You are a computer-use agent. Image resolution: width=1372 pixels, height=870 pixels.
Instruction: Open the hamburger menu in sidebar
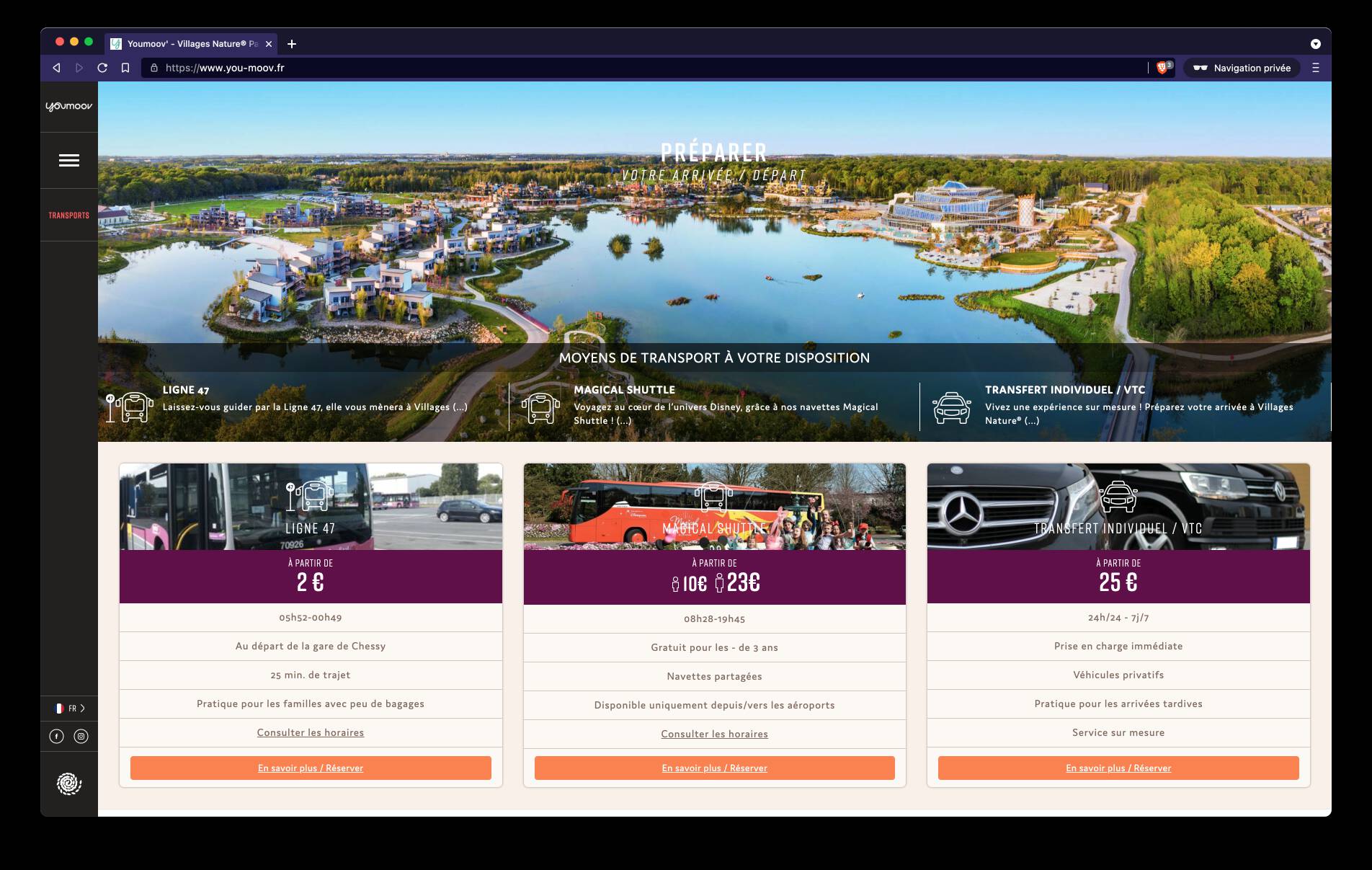point(69,160)
